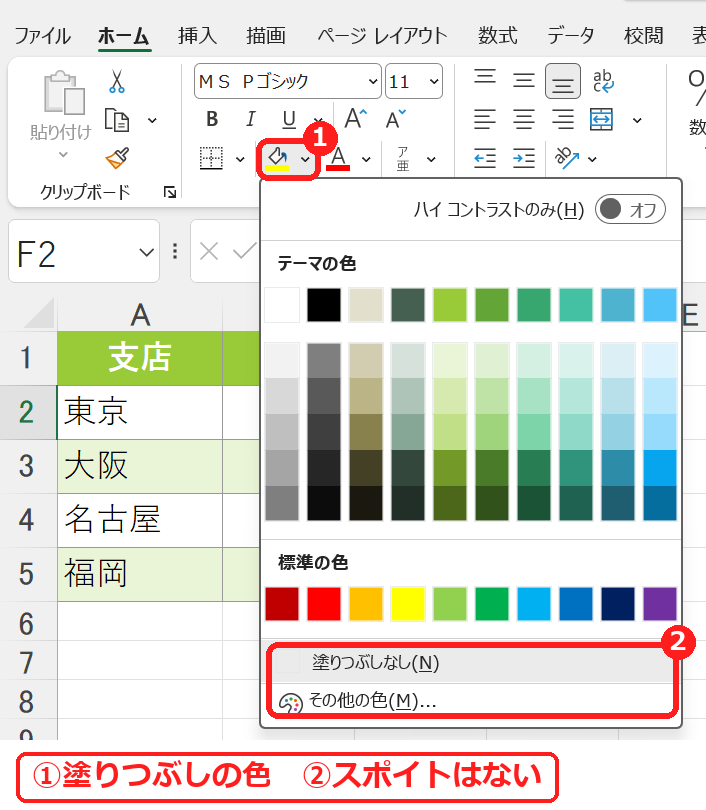Toggle the ハイ コントラストのみ switch
The width and height of the screenshot is (706, 810).
(630, 210)
